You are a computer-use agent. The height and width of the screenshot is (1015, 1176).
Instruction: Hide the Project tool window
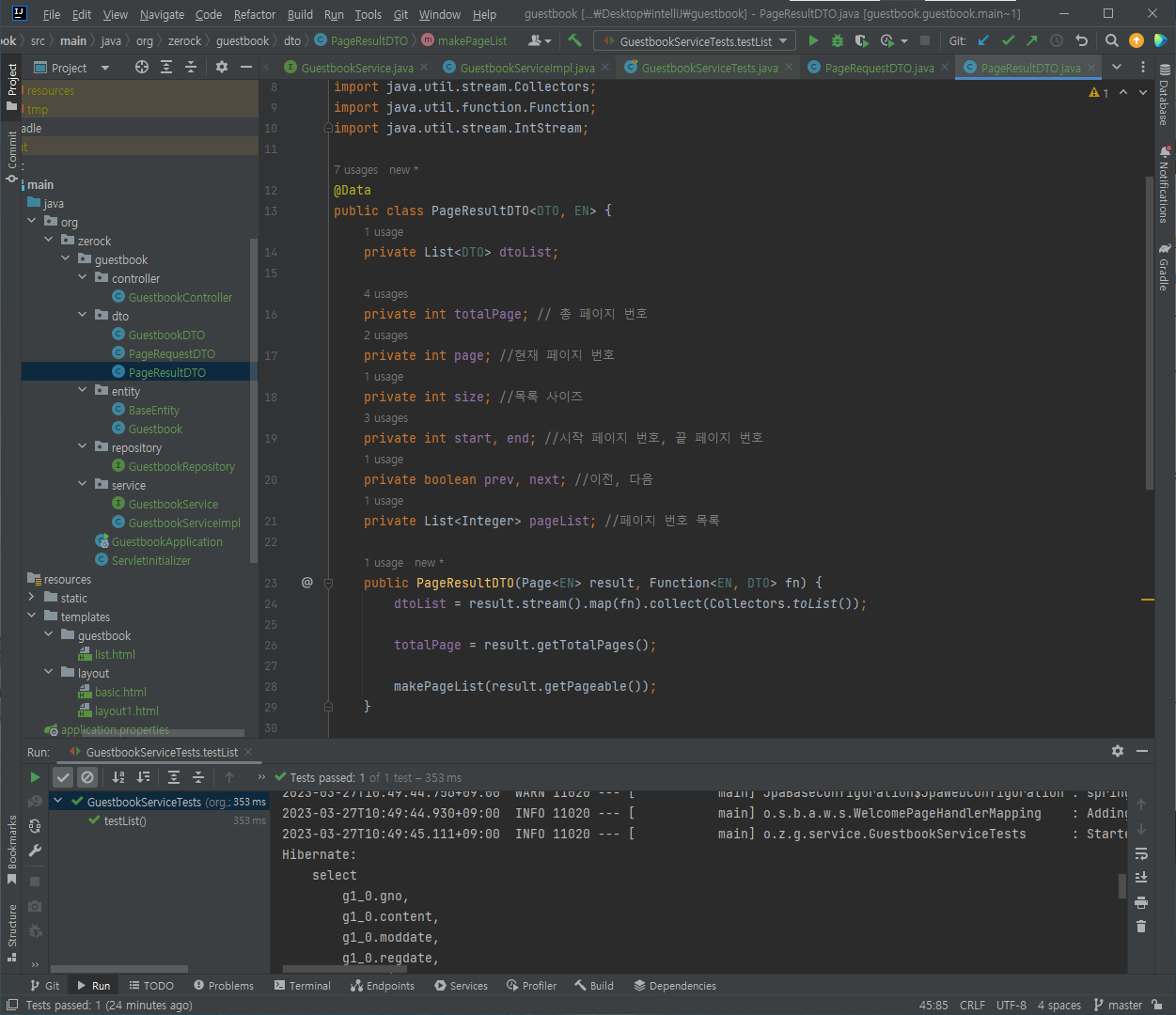246,67
